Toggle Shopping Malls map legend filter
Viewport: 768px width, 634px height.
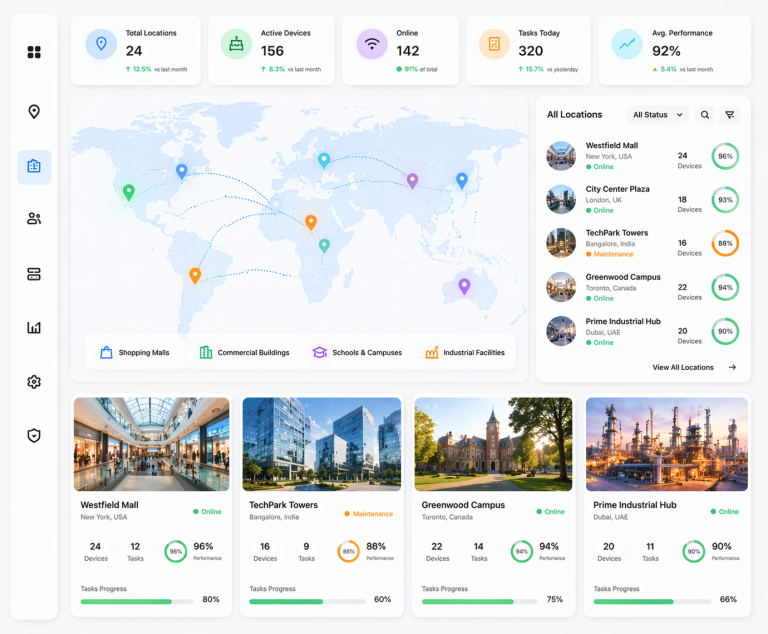coord(135,353)
